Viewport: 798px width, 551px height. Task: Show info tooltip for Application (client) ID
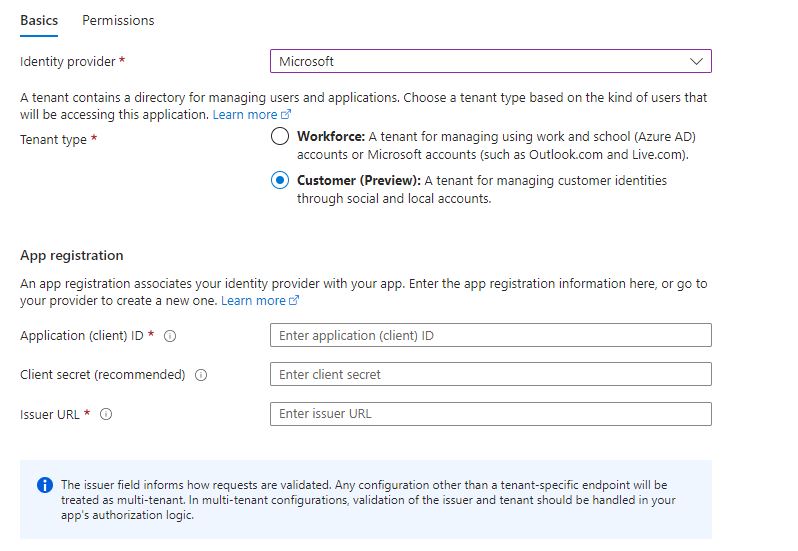[x=170, y=336]
